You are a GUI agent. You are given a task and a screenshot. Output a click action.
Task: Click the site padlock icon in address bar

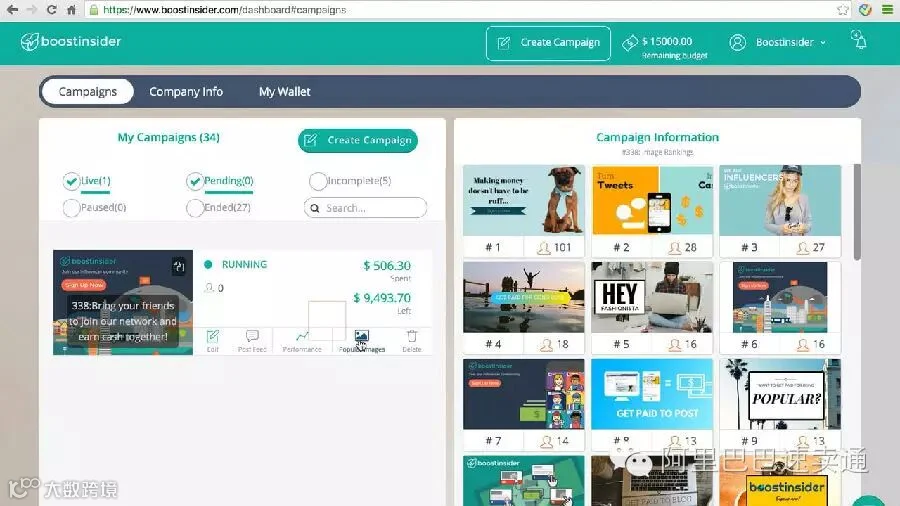94,10
